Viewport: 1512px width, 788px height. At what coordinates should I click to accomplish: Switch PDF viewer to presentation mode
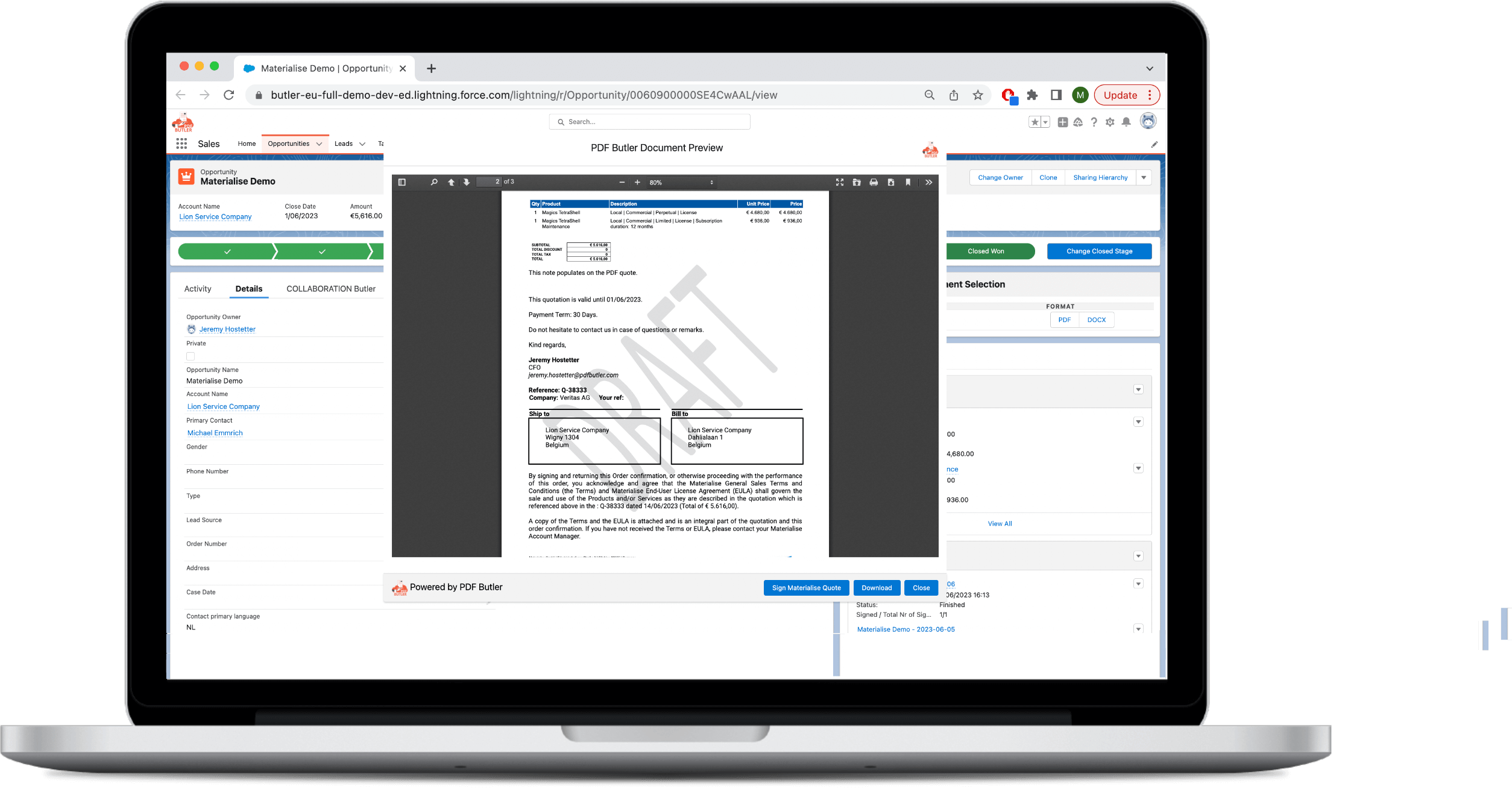840,182
